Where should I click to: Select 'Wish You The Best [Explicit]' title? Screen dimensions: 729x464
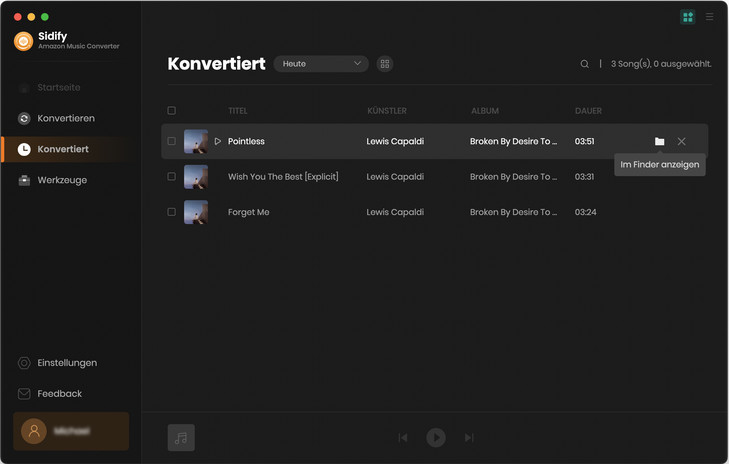283,177
